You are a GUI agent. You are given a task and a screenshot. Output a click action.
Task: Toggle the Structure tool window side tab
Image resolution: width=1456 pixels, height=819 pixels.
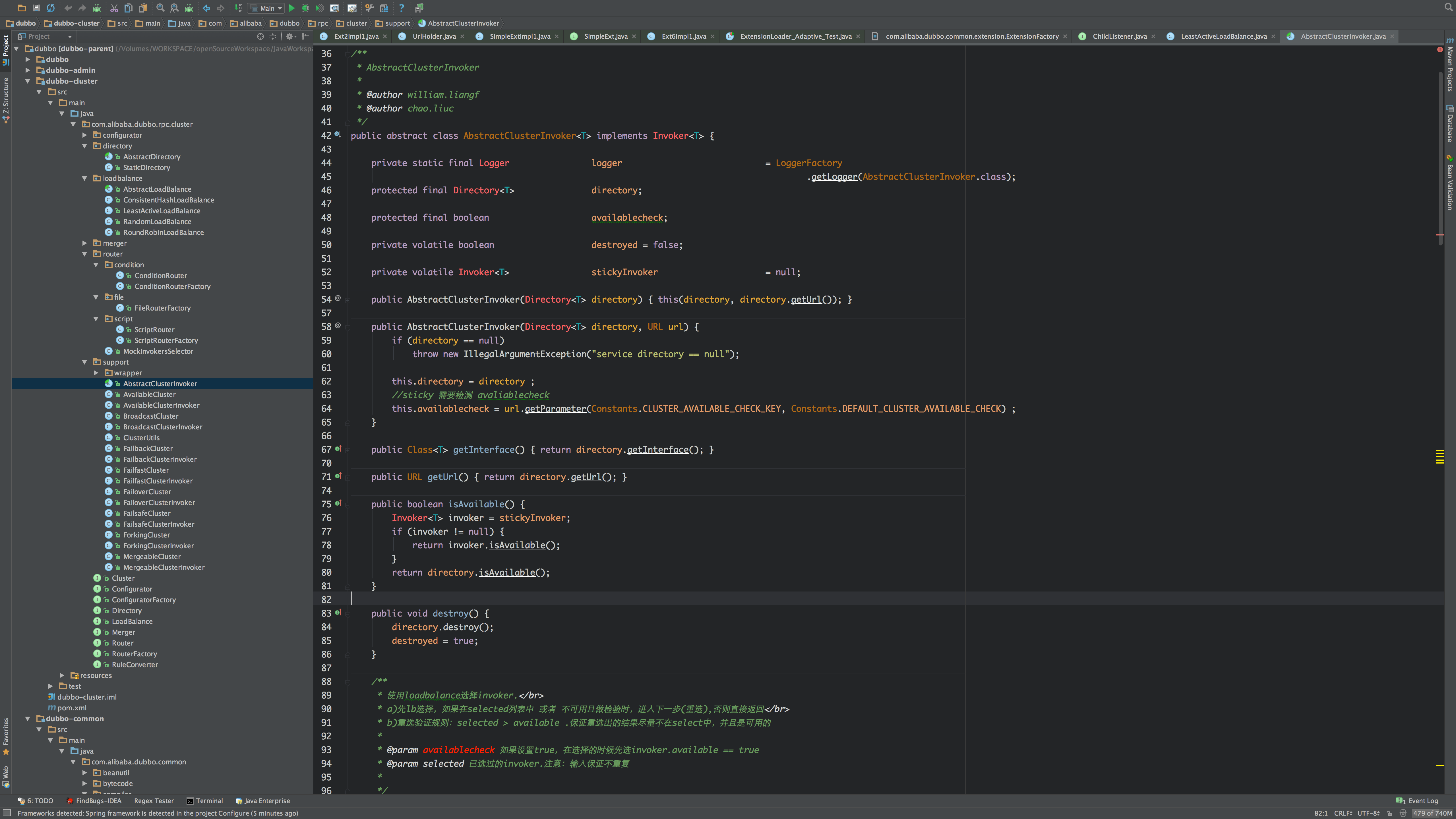pos(6,99)
